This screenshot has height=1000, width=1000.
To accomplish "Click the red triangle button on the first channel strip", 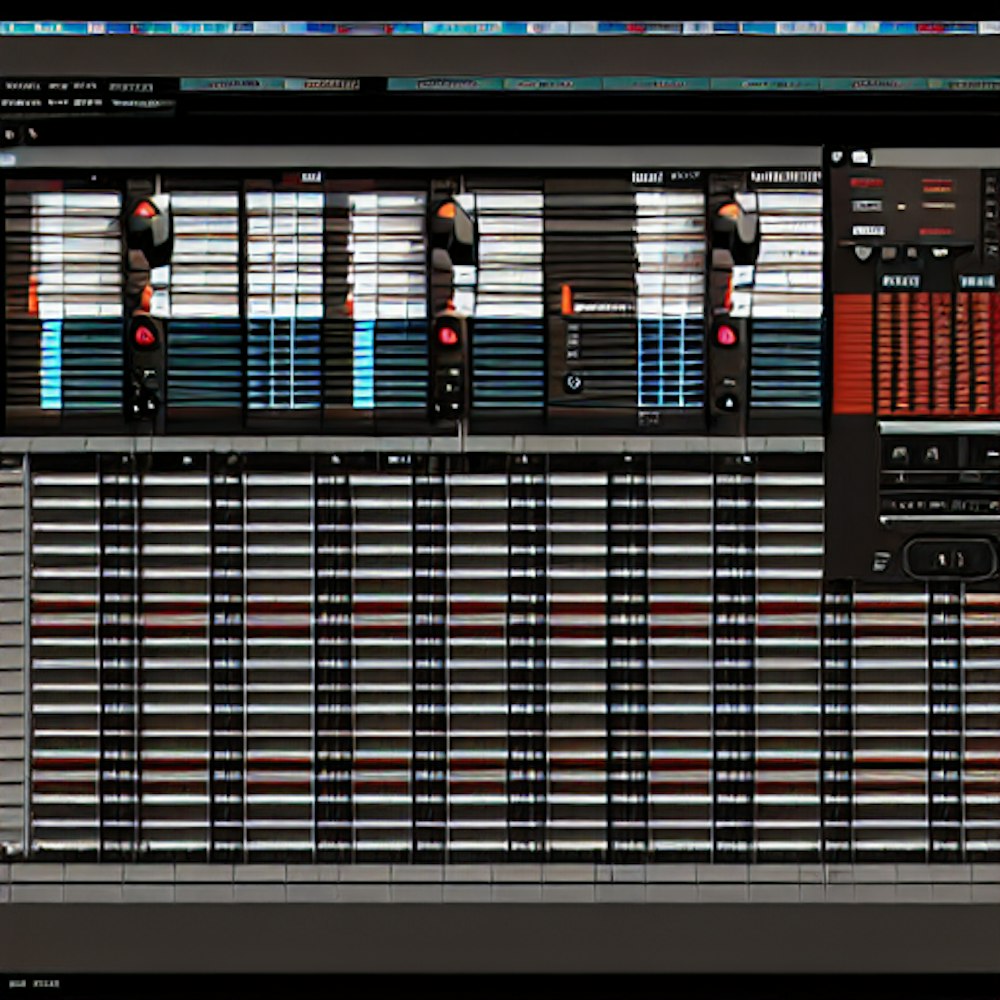I will point(145,336).
